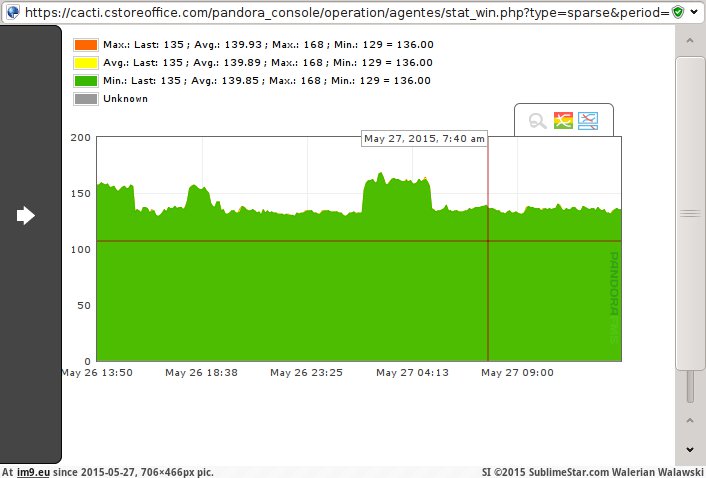Image resolution: width=706 pixels, height=478 pixels.
Task: Click into the URL address field
Action: [340, 12]
